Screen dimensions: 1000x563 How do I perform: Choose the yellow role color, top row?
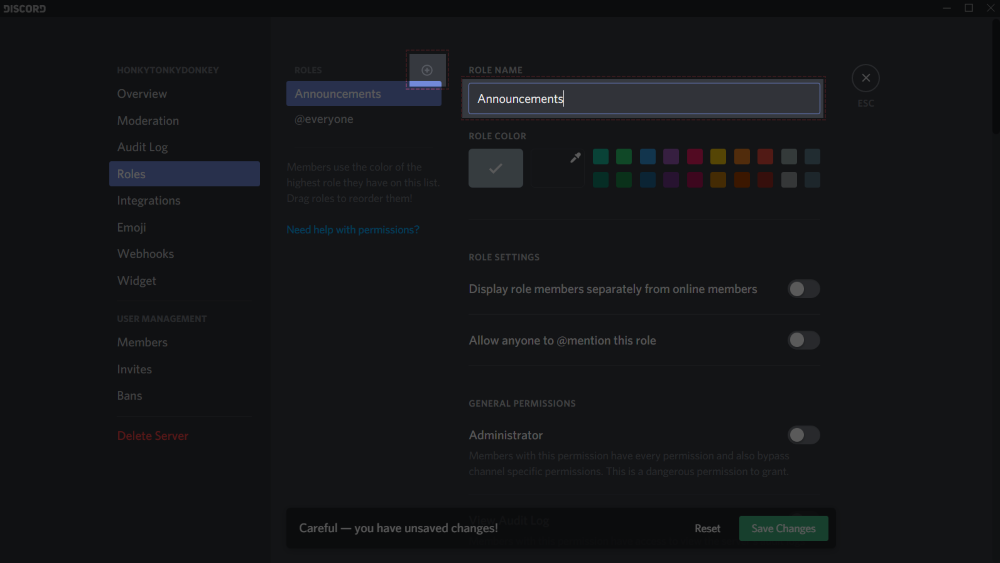[x=718, y=156]
